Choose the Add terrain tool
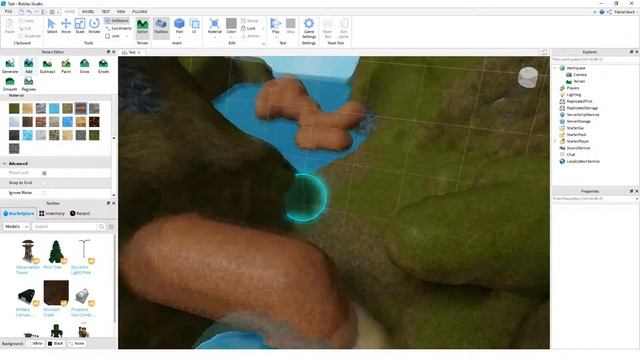Viewport: 640px width, 360px height. pos(29,66)
